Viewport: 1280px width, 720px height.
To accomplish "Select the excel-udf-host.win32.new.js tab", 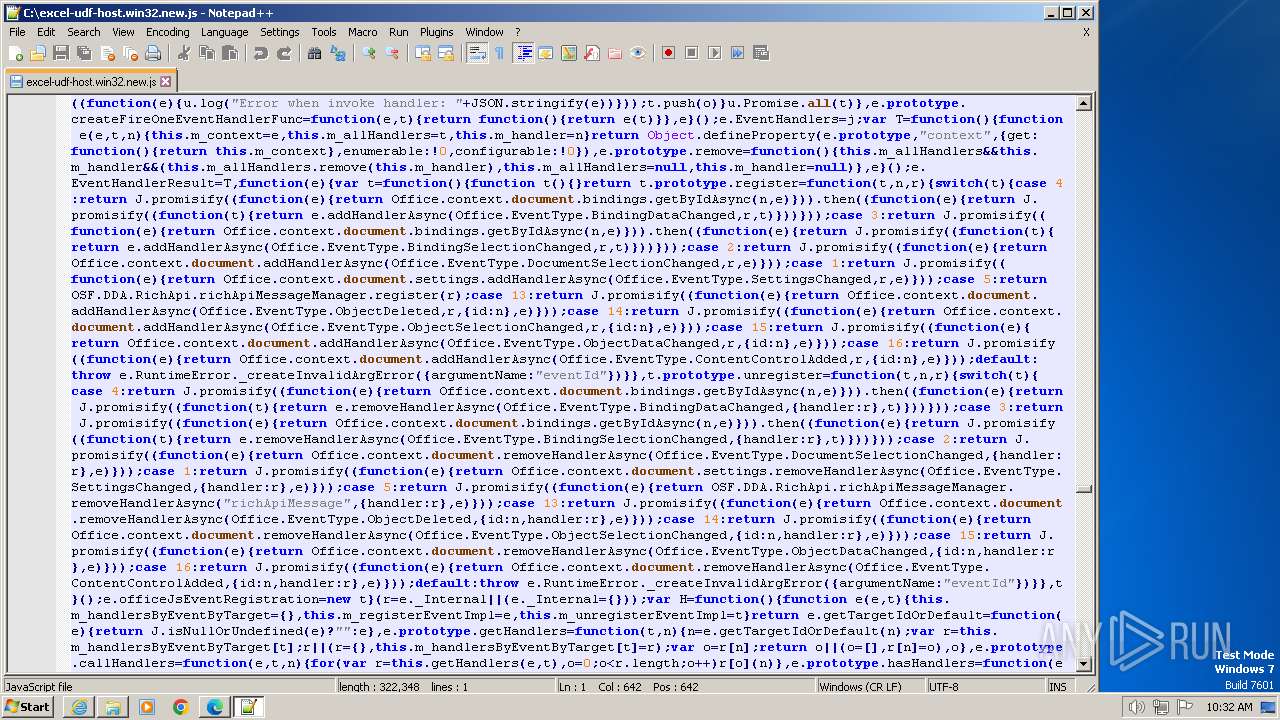I will click(x=90, y=81).
